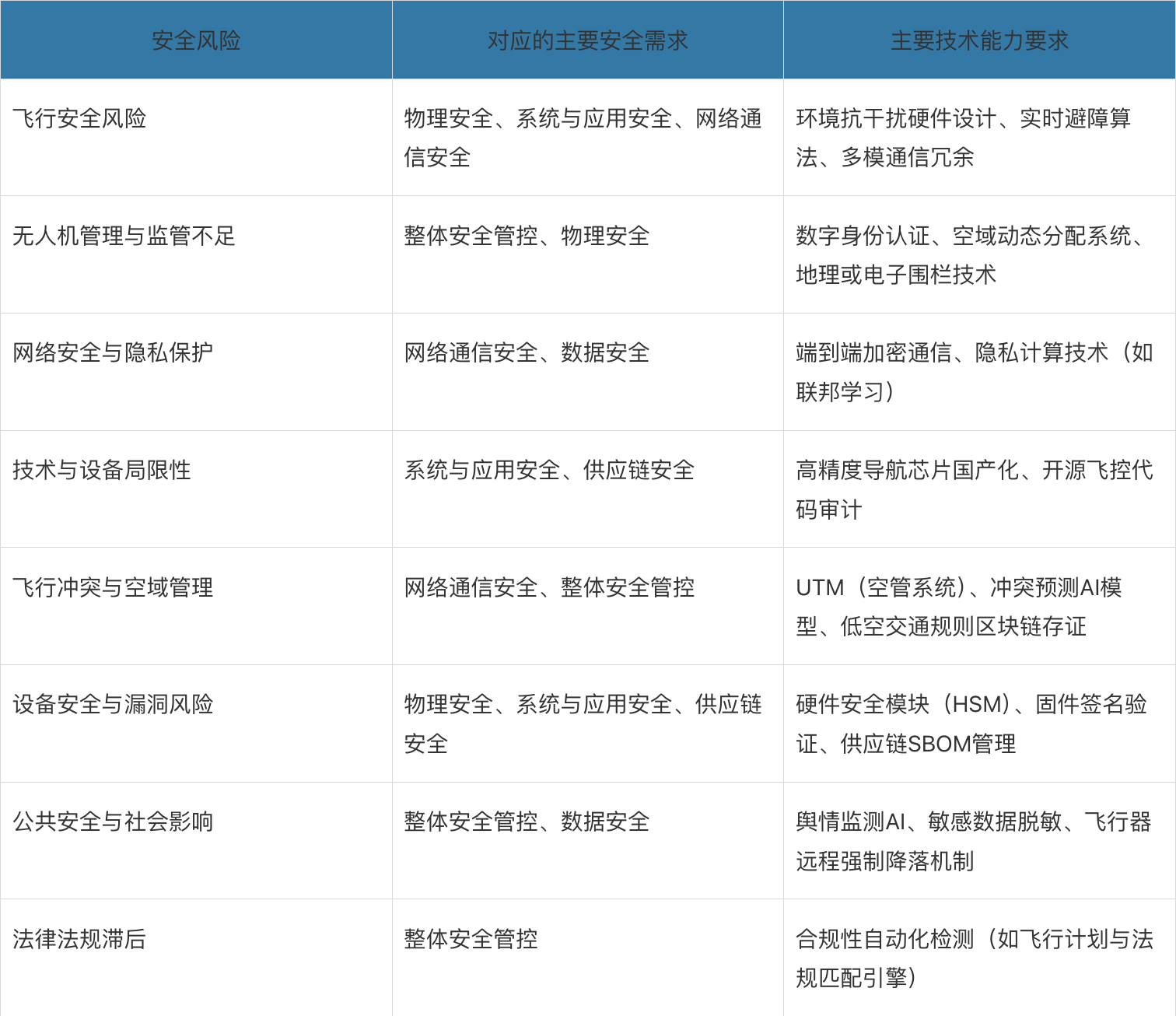Screen dimensions: 1176x1016
Task: Click the 系统与应用安全、供应链安全 cell
Action: click(x=549, y=470)
